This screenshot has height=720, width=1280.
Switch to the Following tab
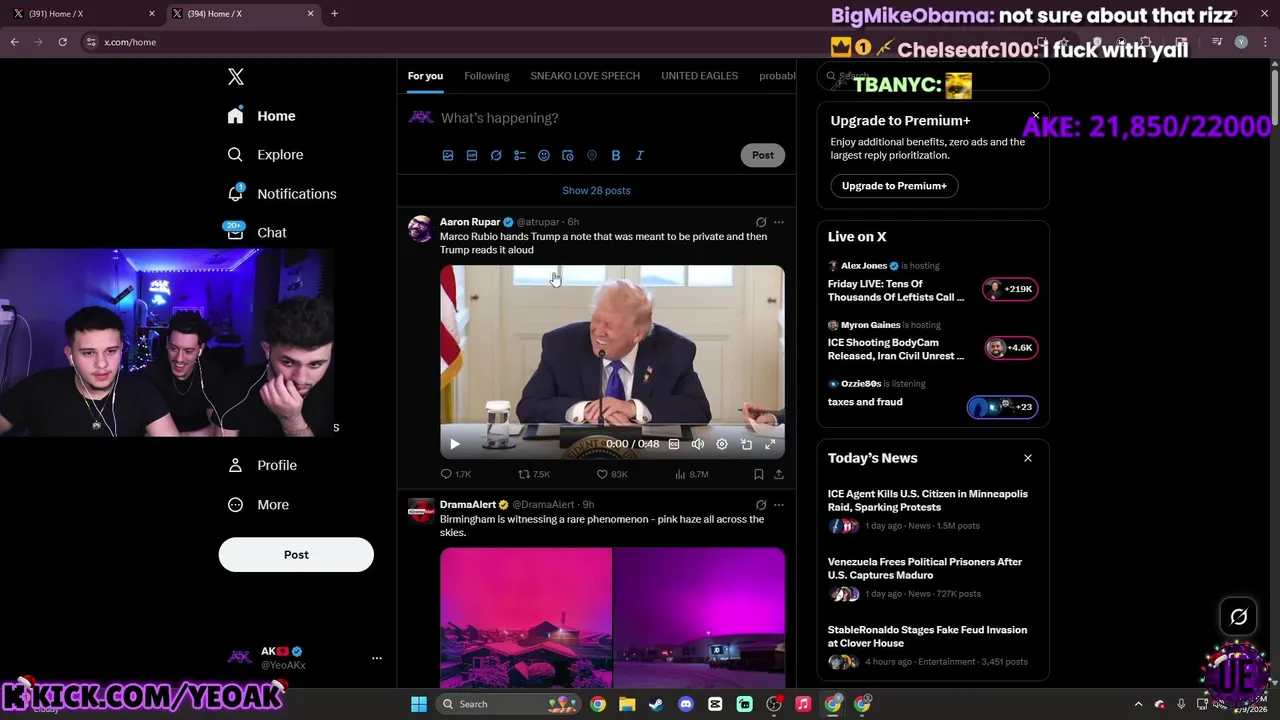(487, 76)
